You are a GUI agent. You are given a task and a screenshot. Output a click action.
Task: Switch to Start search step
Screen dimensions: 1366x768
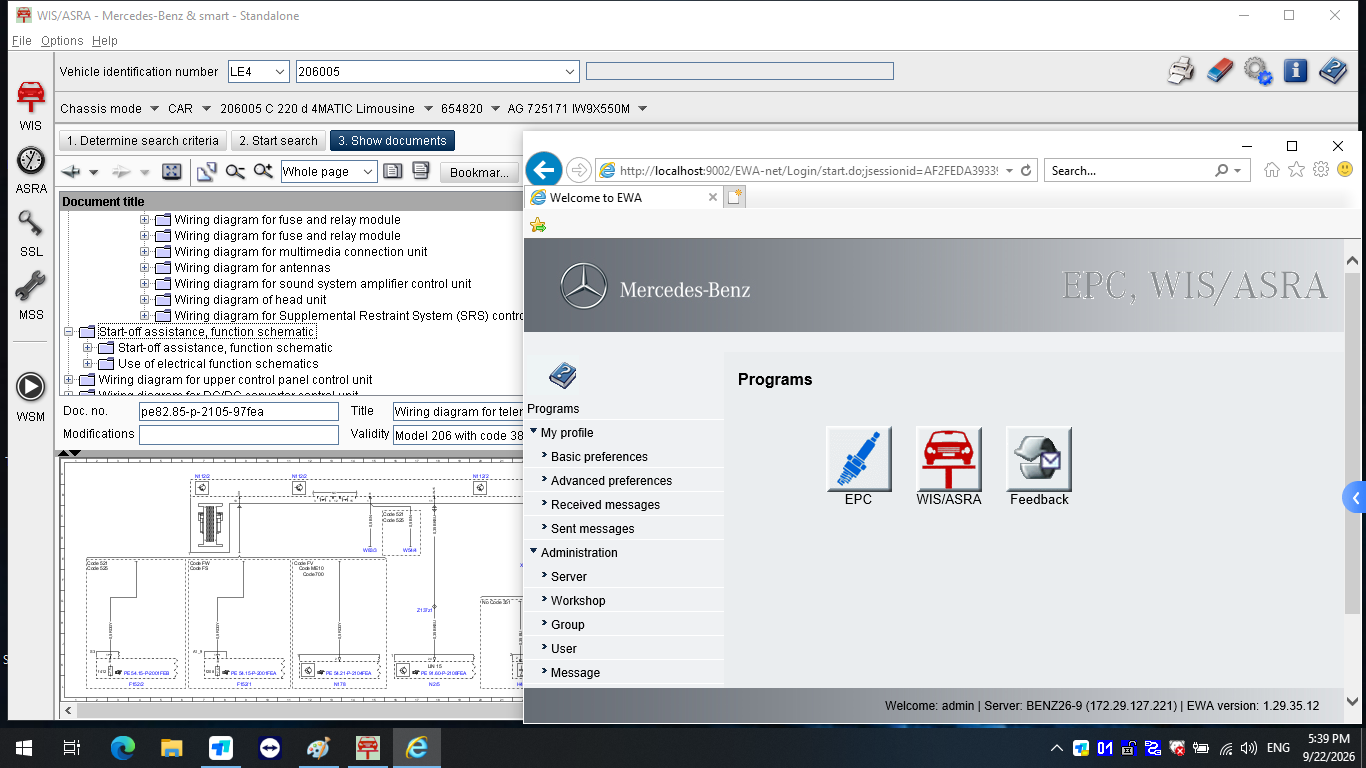click(x=278, y=141)
